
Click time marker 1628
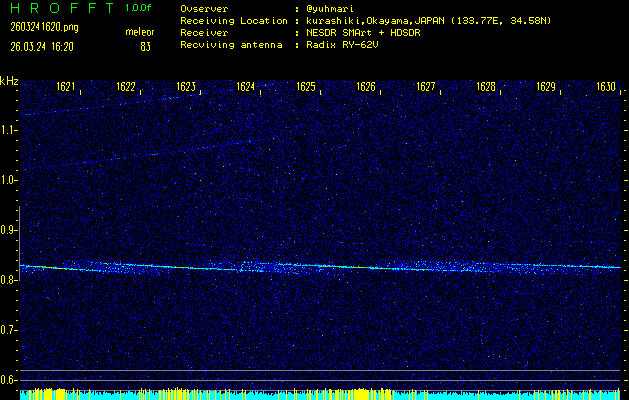tap(486, 87)
